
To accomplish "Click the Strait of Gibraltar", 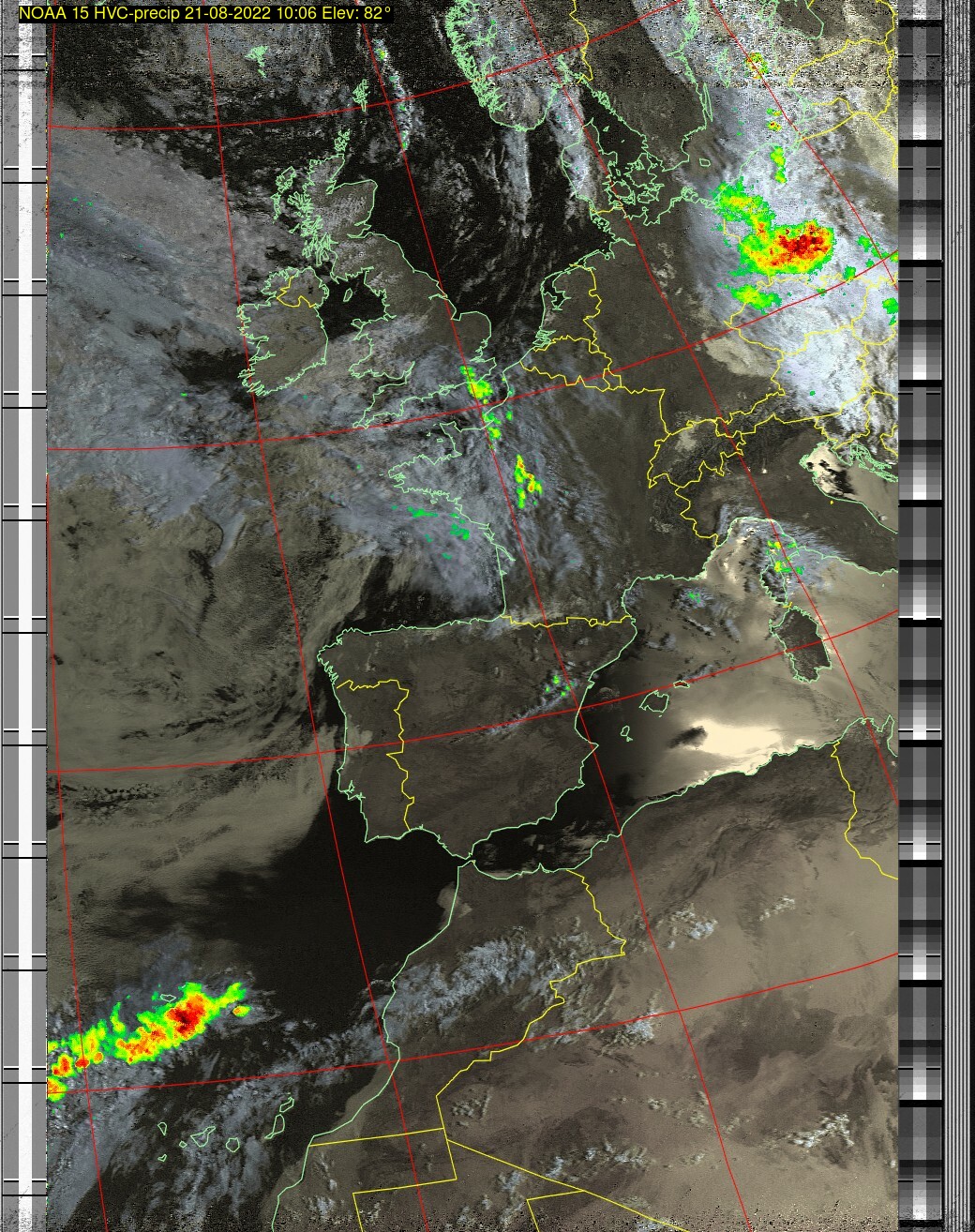I will (x=461, y=860).
